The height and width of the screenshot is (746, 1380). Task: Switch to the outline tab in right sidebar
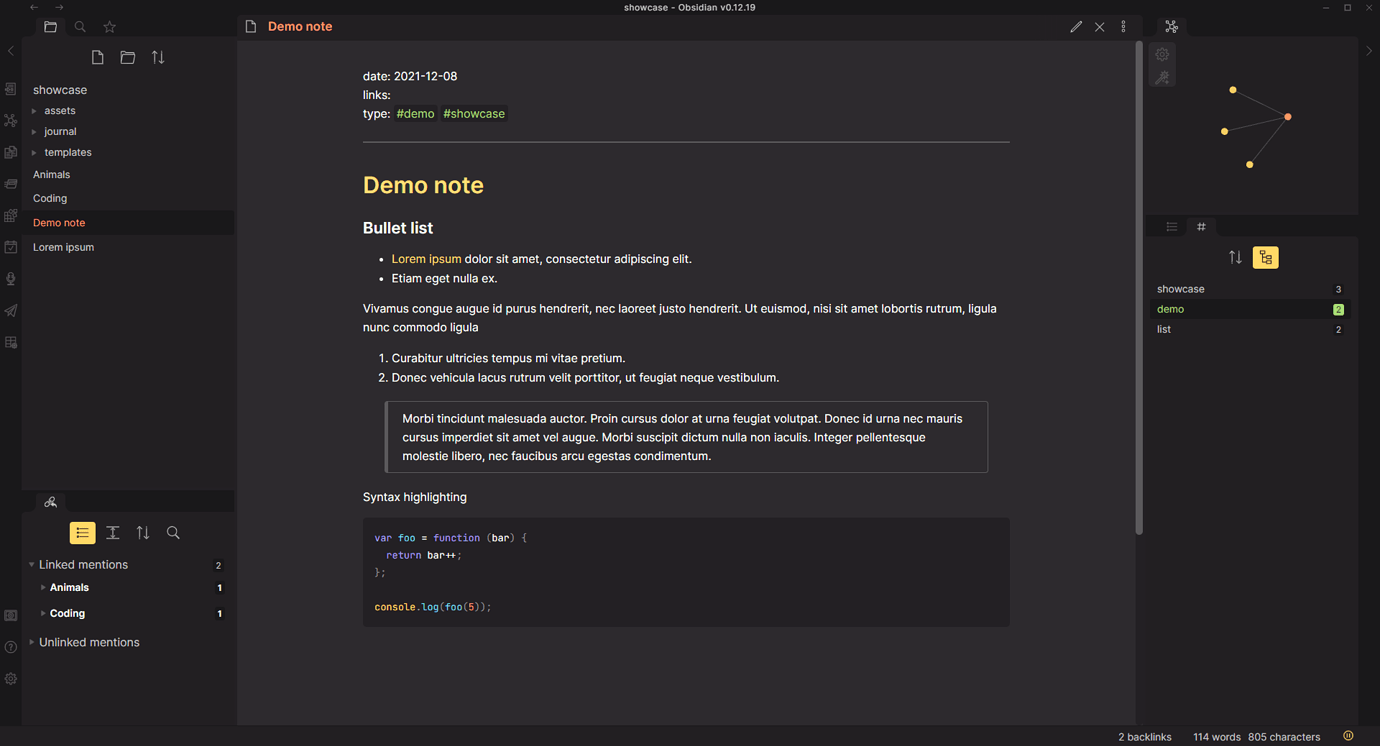pos(1169,226)
